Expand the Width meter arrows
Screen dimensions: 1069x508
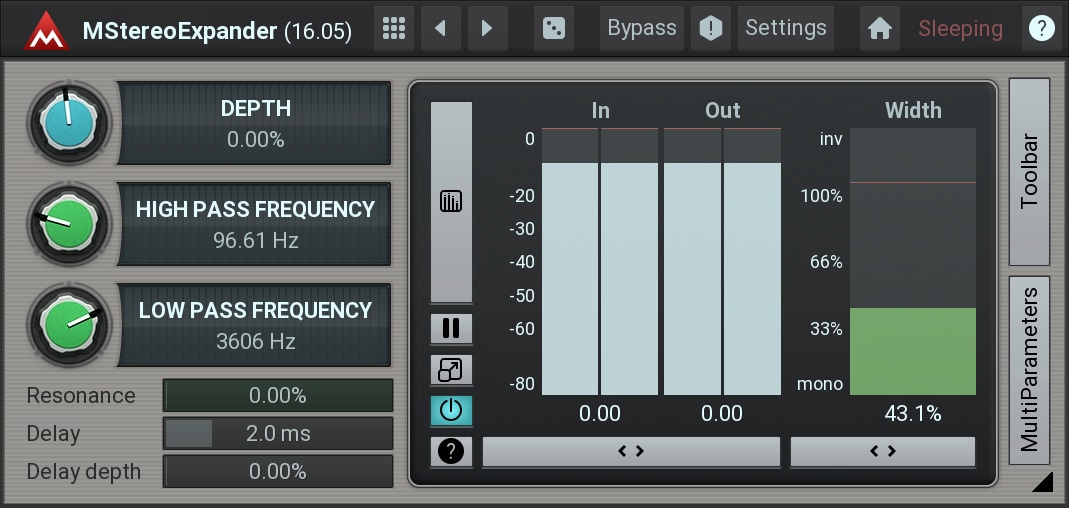click(883, 451)
